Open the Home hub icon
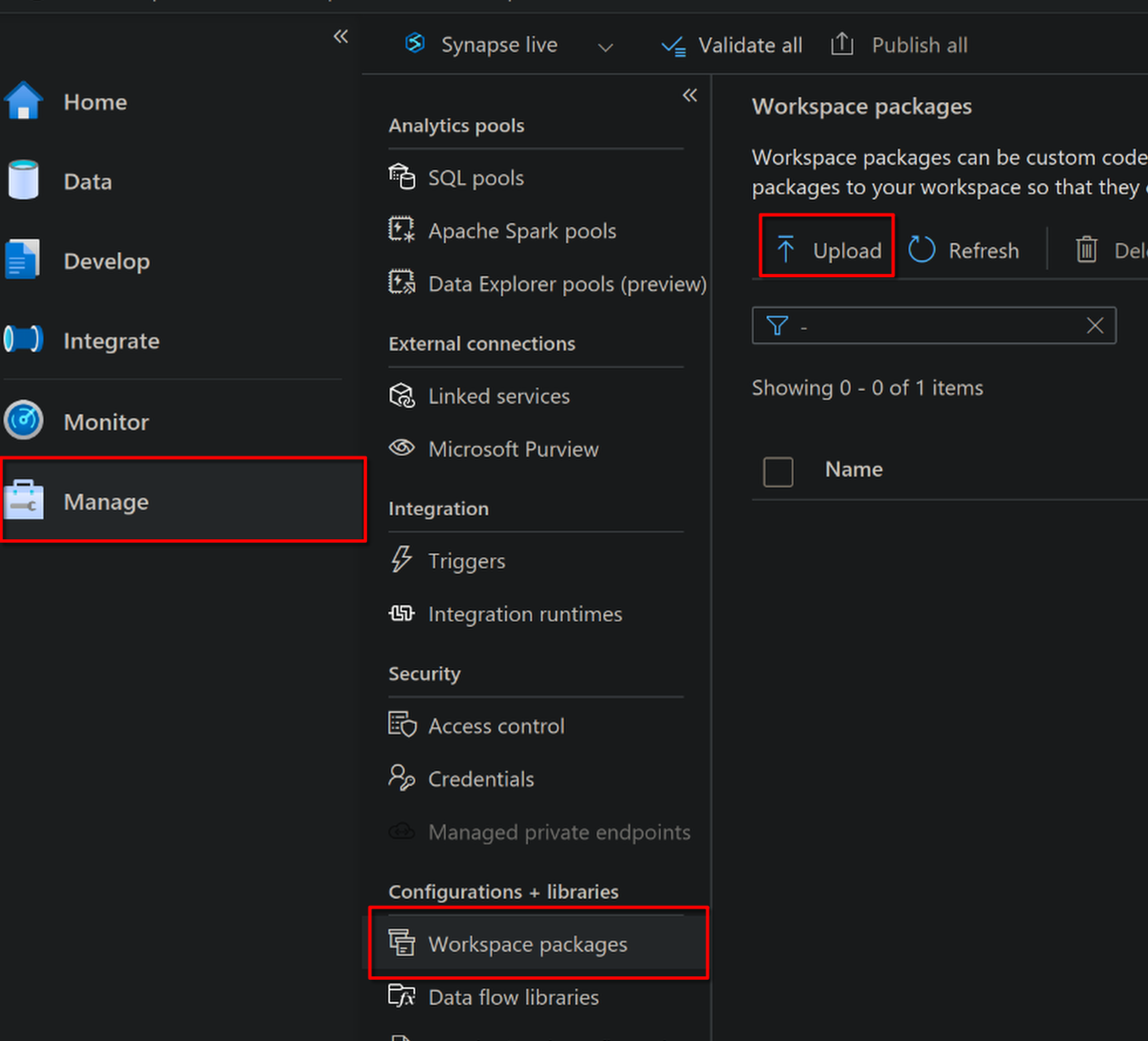Screen dimensions: 1148x1041 [x=23, y=101]
